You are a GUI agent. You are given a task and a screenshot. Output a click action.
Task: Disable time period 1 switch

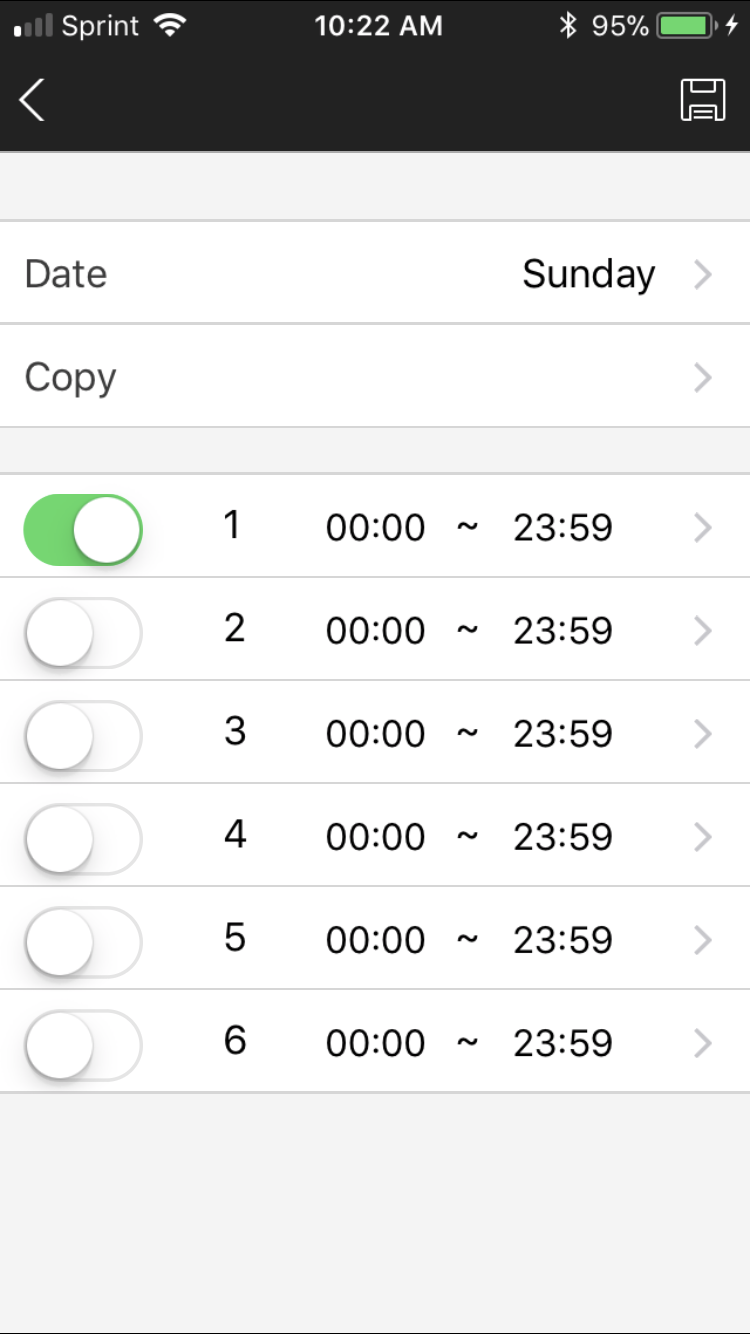[x=83, y=529]
